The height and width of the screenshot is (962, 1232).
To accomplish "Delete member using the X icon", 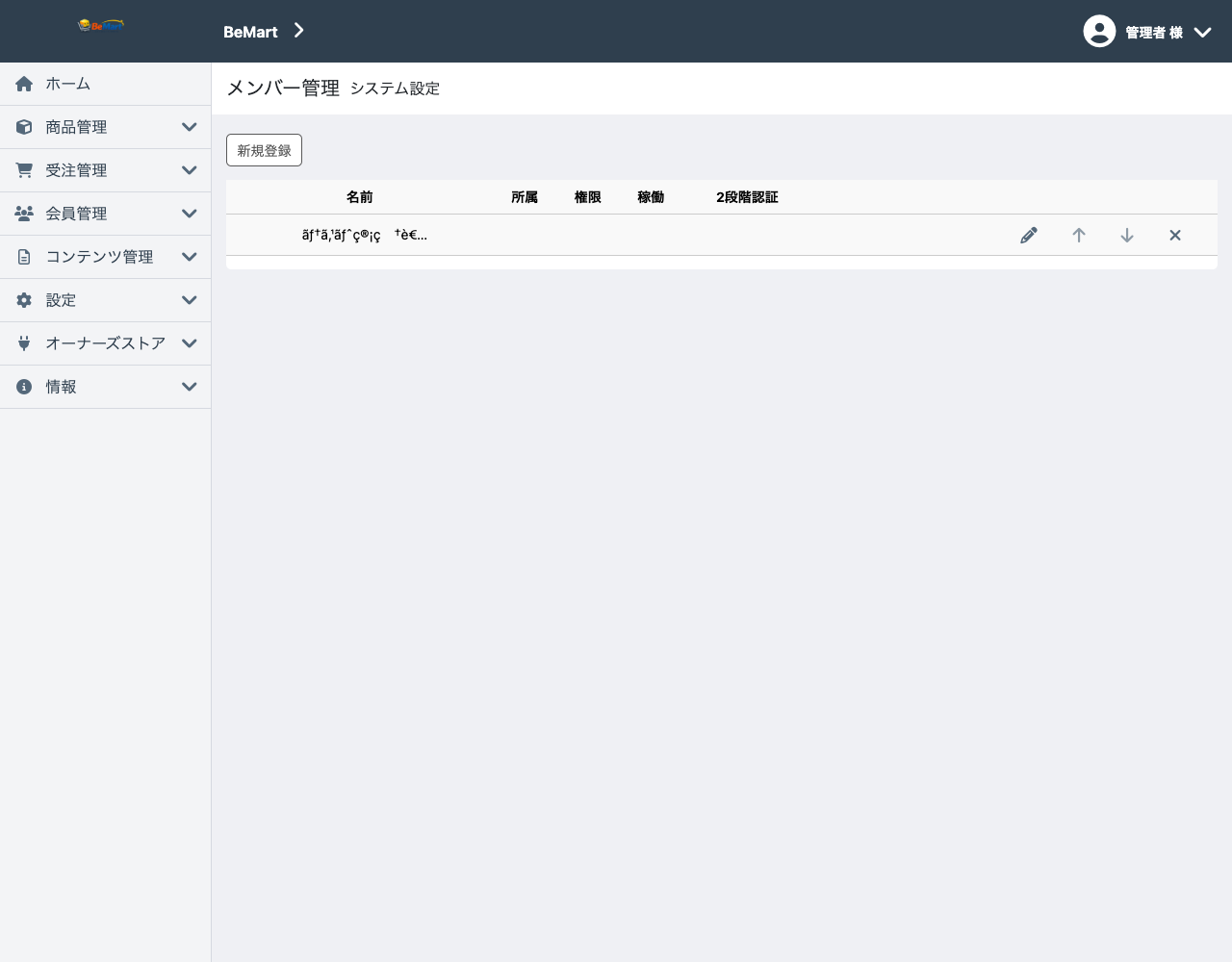I will pos(1175,236).
